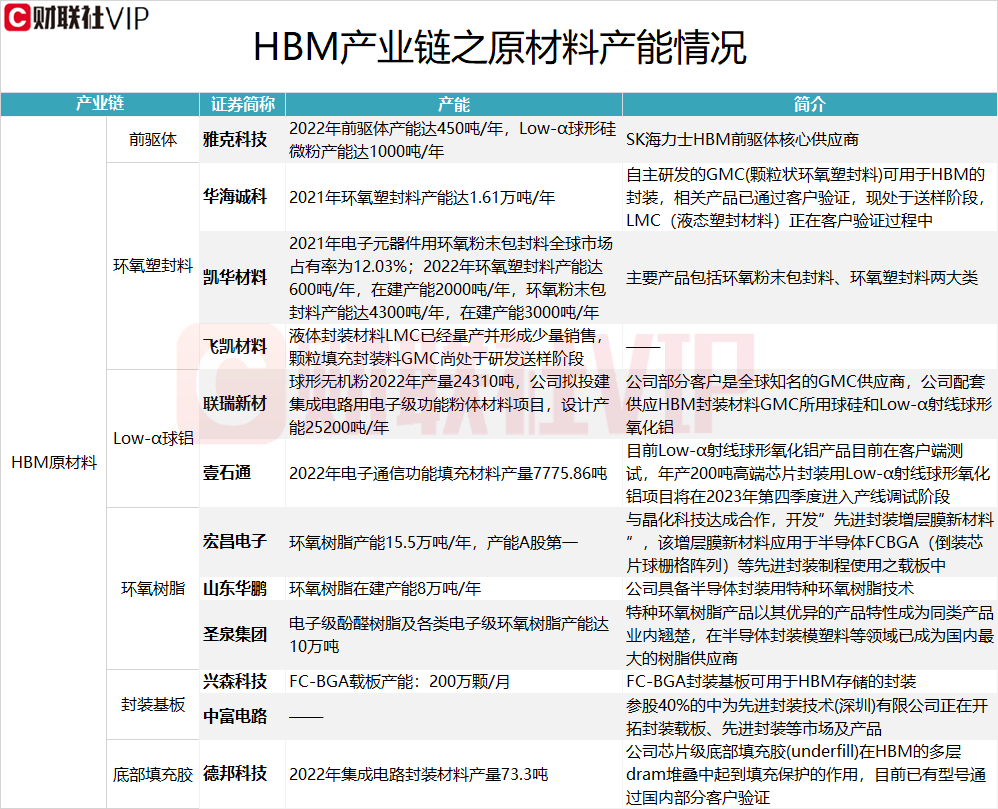
Task: Click 宏昌电子 description about 晶化科技达成合作
Action: (x=810, y=542)
